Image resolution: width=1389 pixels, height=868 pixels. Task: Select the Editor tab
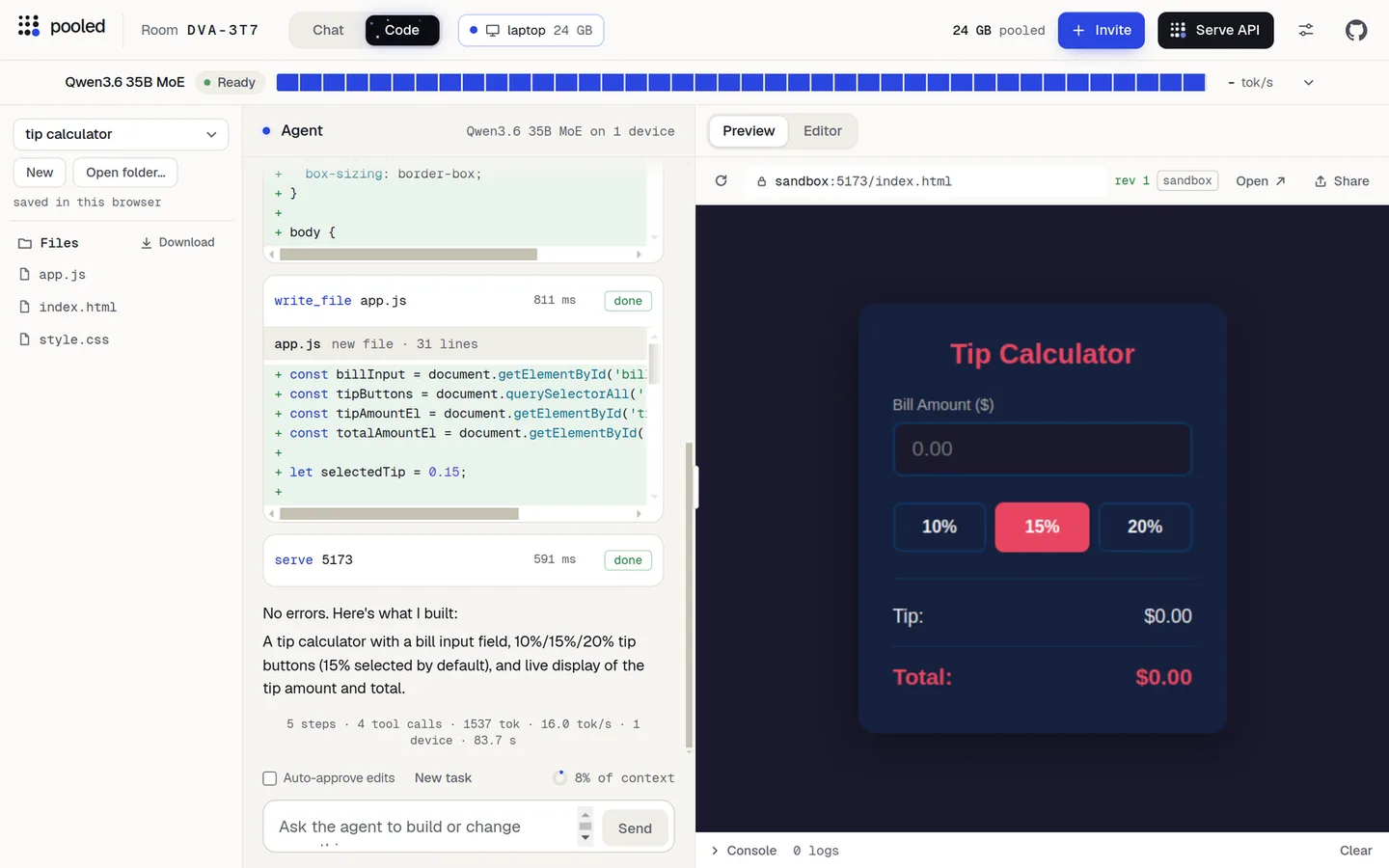coord(823,131)
